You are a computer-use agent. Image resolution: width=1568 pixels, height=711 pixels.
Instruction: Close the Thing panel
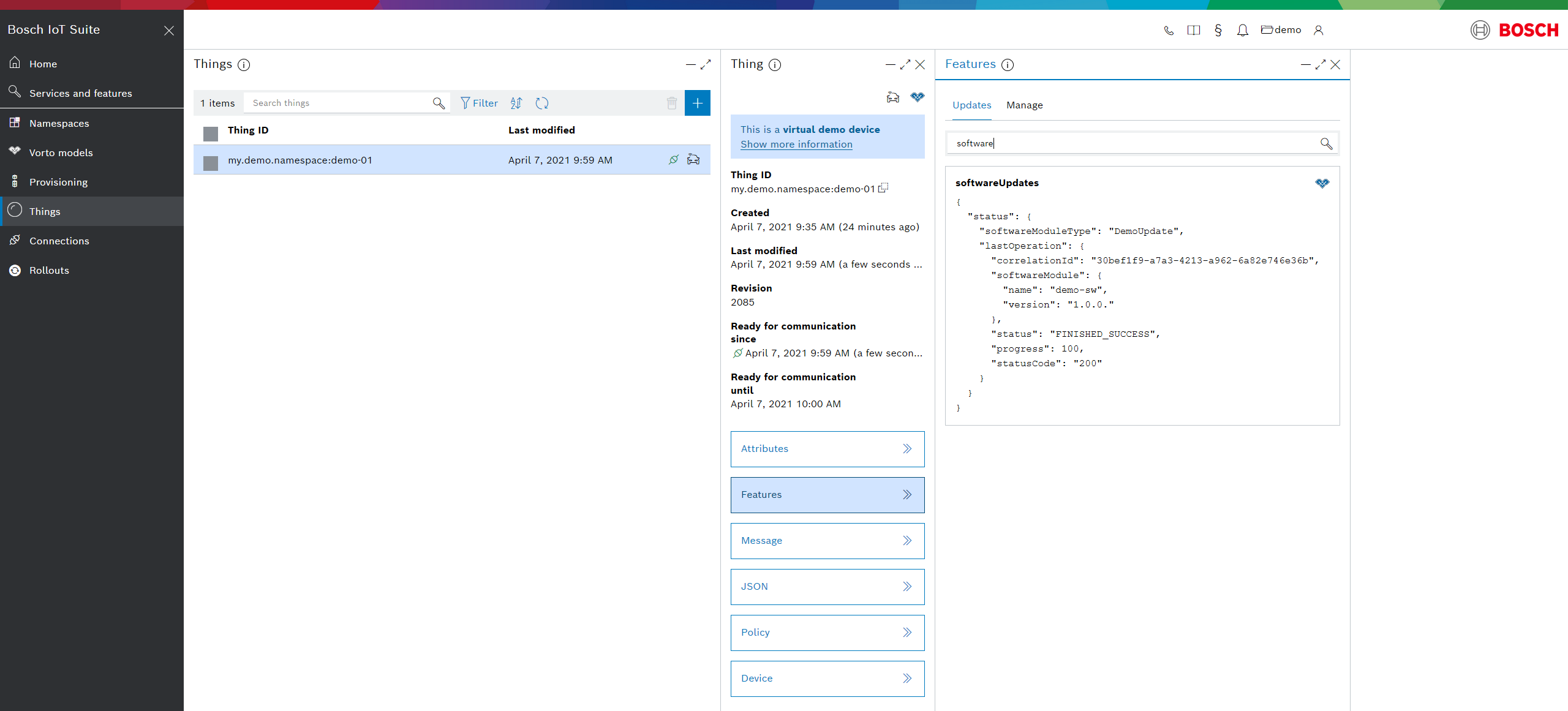[920, 64]
